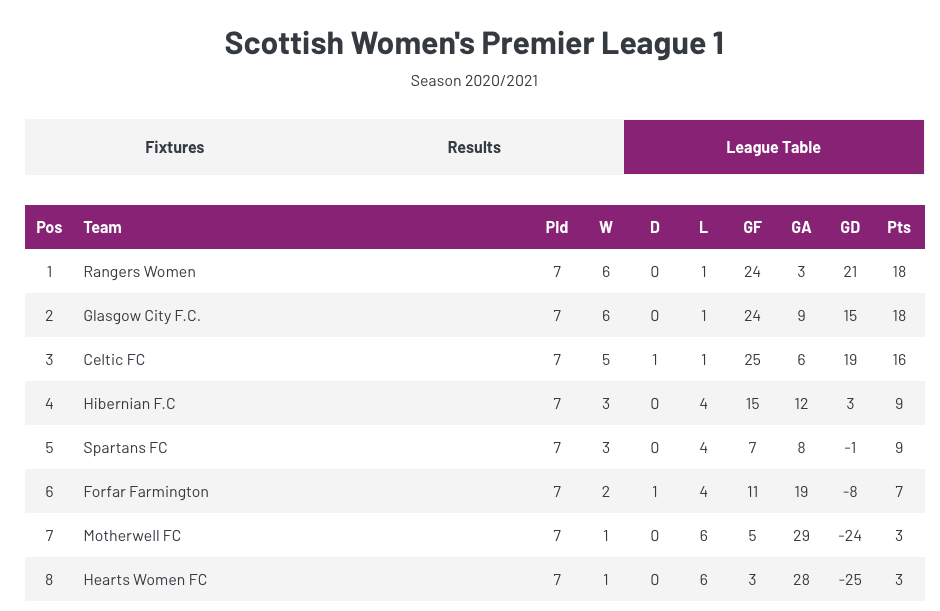Click Rangers Women team name
The width and height of the screenshot is (940, 611).
pos(139,271)
